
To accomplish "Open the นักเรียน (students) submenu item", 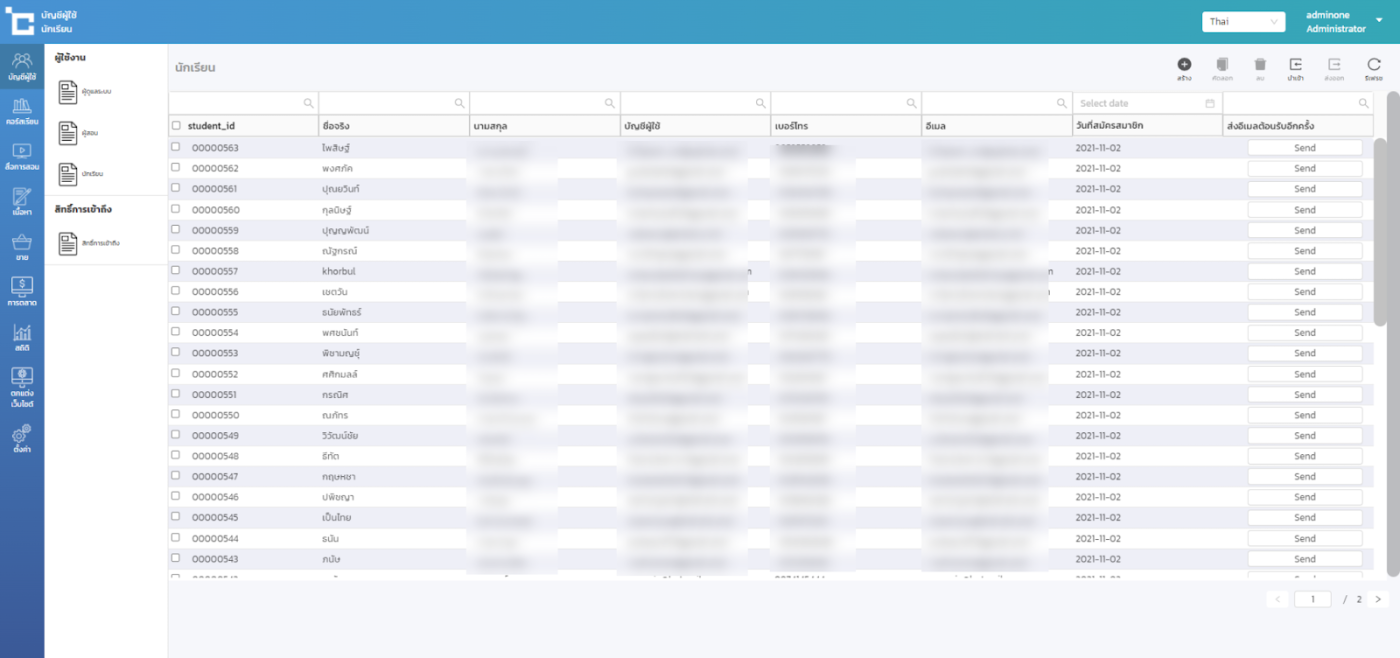I will tap(68, 174).
